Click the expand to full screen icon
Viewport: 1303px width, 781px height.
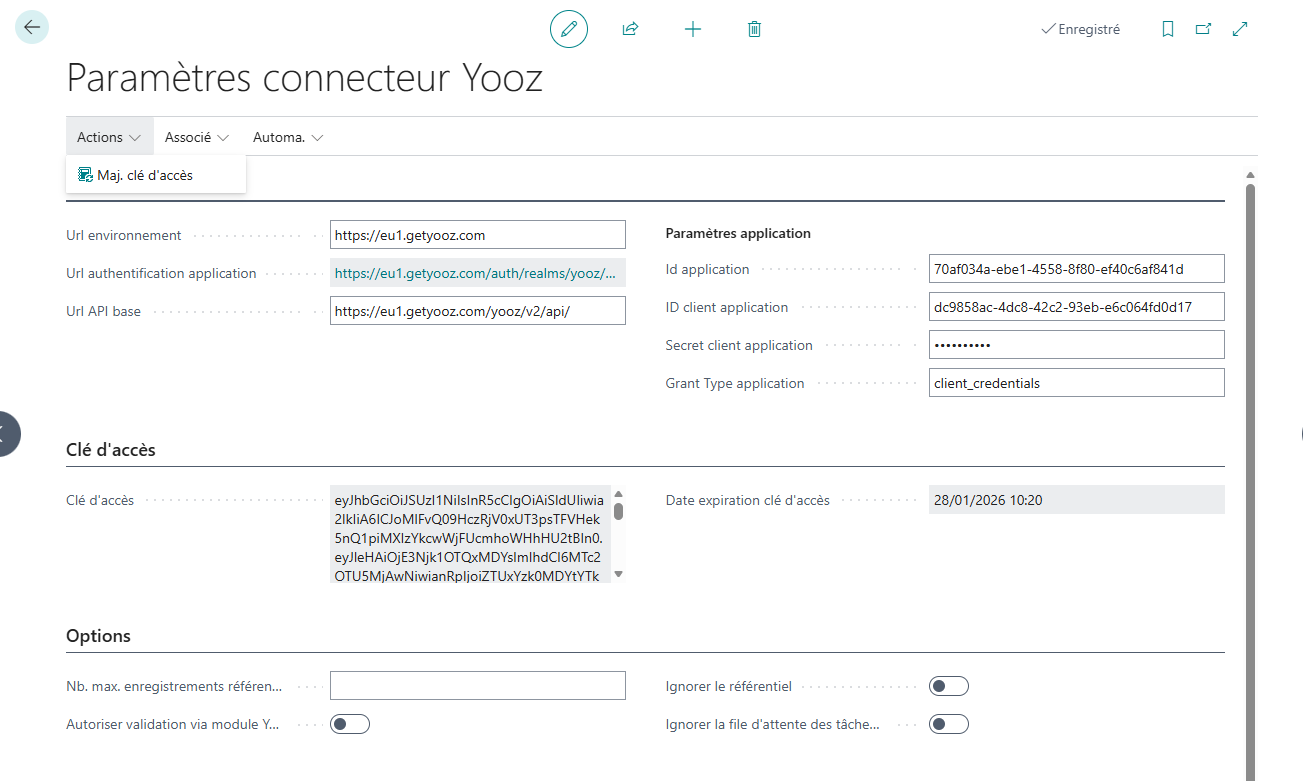(x=1240, y=29)
